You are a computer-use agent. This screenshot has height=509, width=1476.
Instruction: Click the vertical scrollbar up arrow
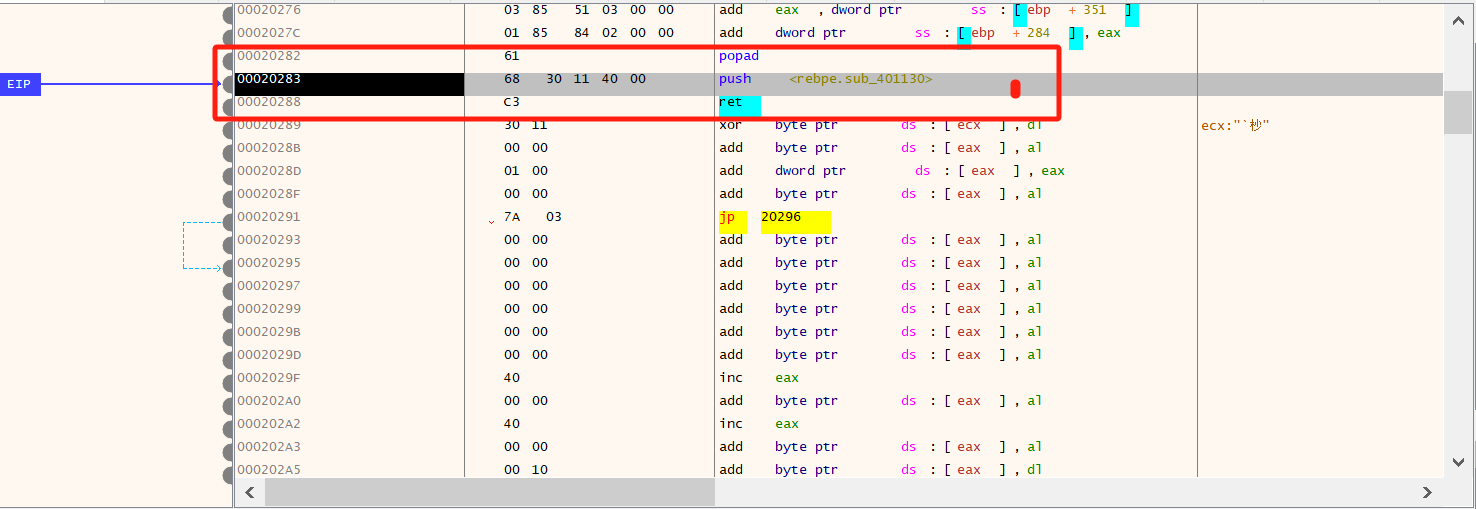coord(1458,18)
